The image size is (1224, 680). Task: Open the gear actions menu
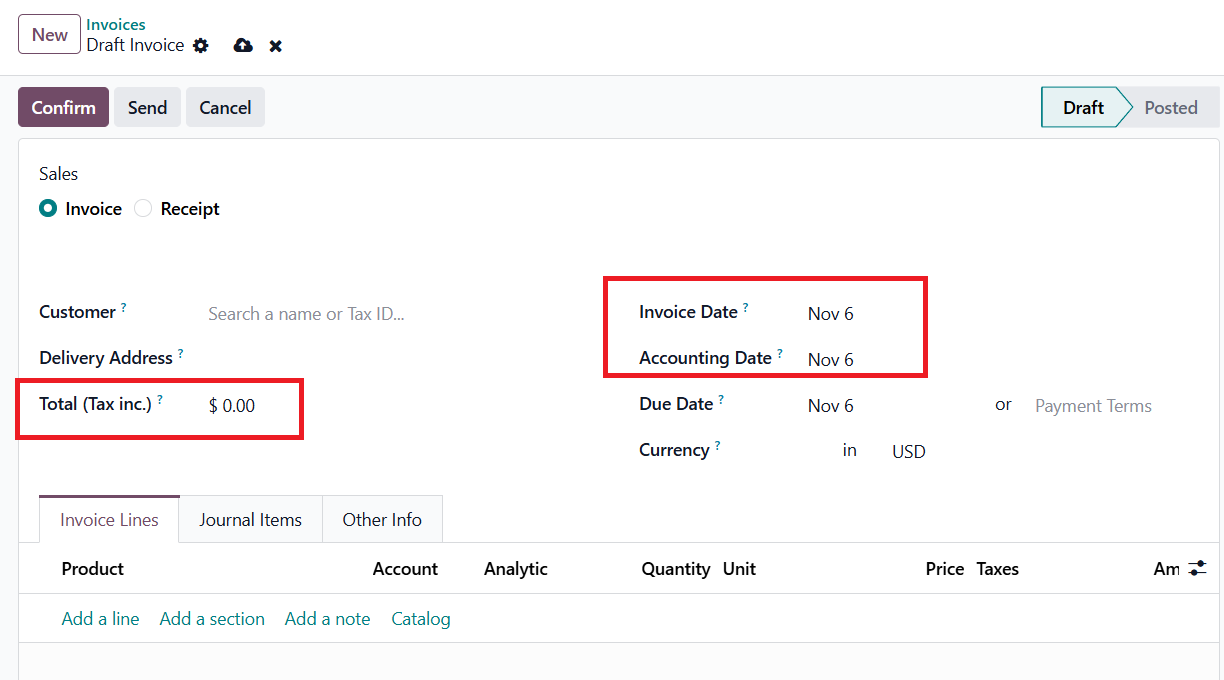pyautogui.click(x=201, y=46)
